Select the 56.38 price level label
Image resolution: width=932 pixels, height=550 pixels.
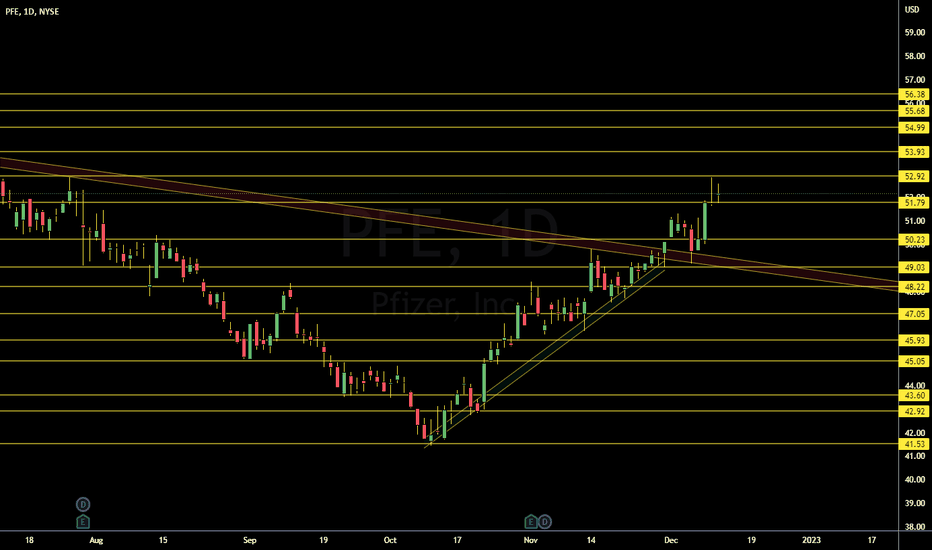click(914, 95)
